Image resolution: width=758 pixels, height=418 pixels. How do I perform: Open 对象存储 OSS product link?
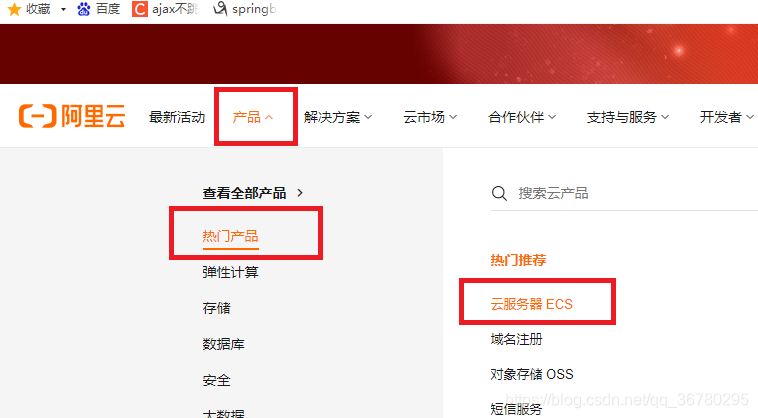point(532,374)
